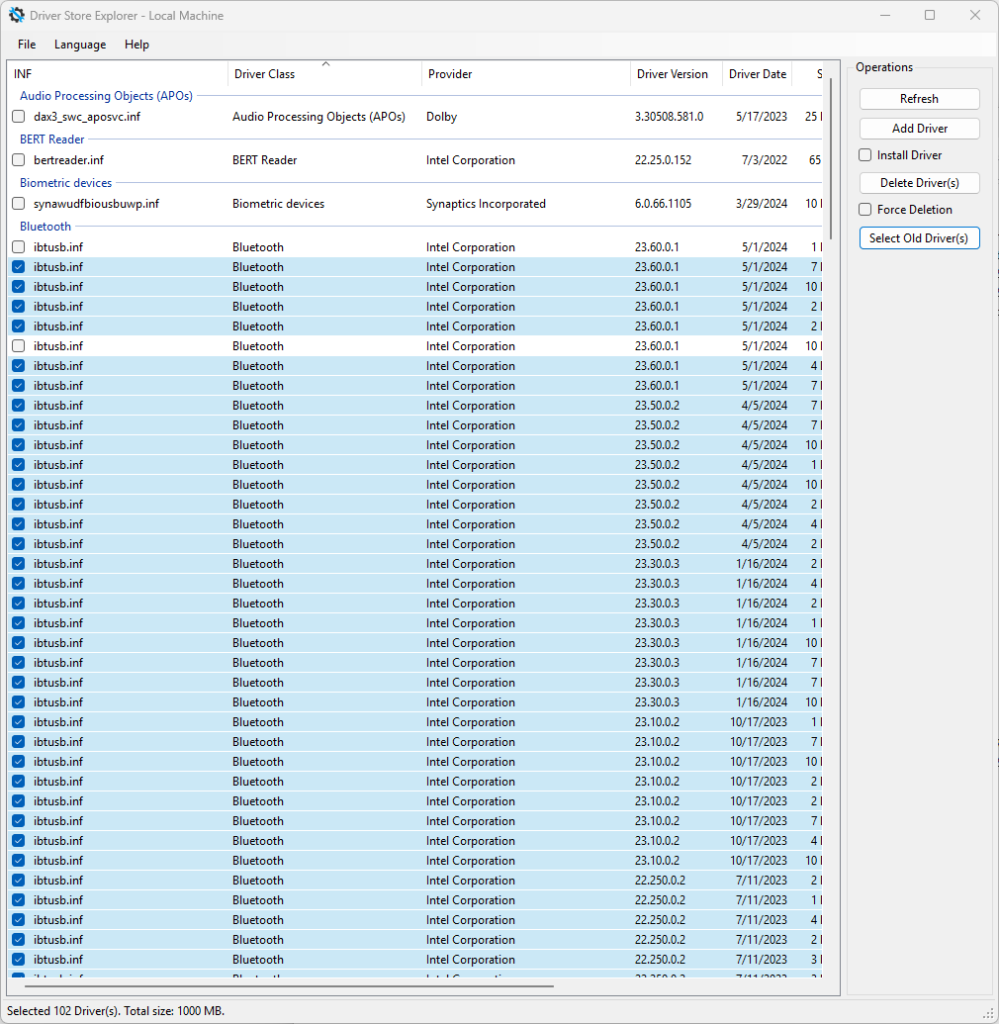Enable the Force Deletion checkbox
The height and width of the screenshot is (1024, 999).
pyautogui.click(x=866, y=210)
